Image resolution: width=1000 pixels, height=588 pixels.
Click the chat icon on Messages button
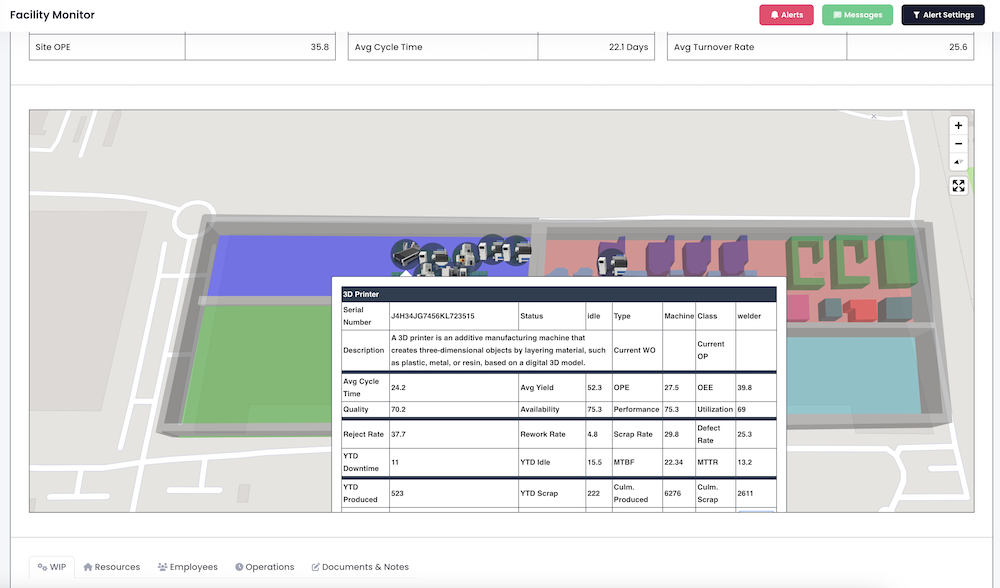pyautogui.click(x=837, y=15)
